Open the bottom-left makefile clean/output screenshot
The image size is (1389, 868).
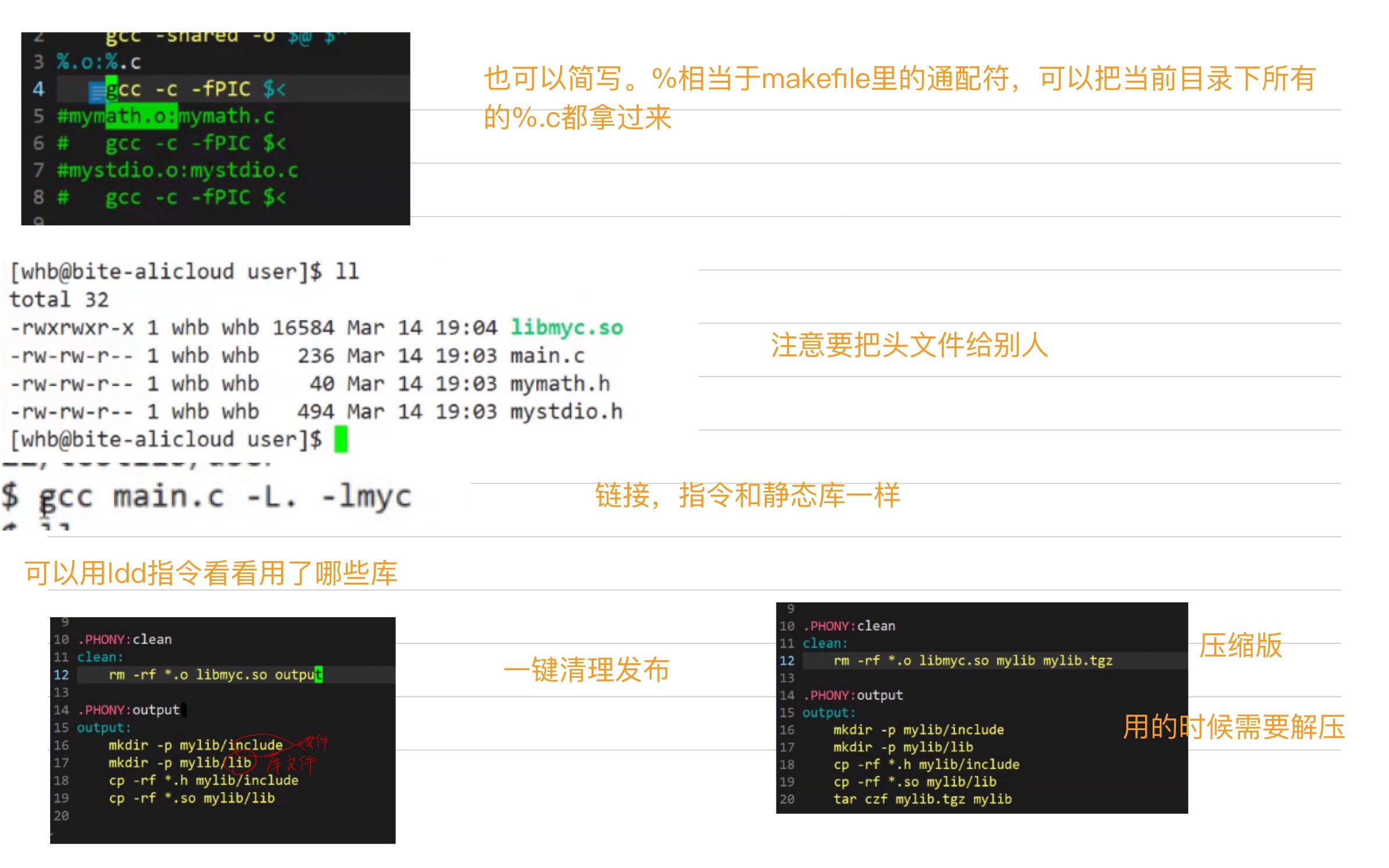pyautogui.click(x=222, y=730)
